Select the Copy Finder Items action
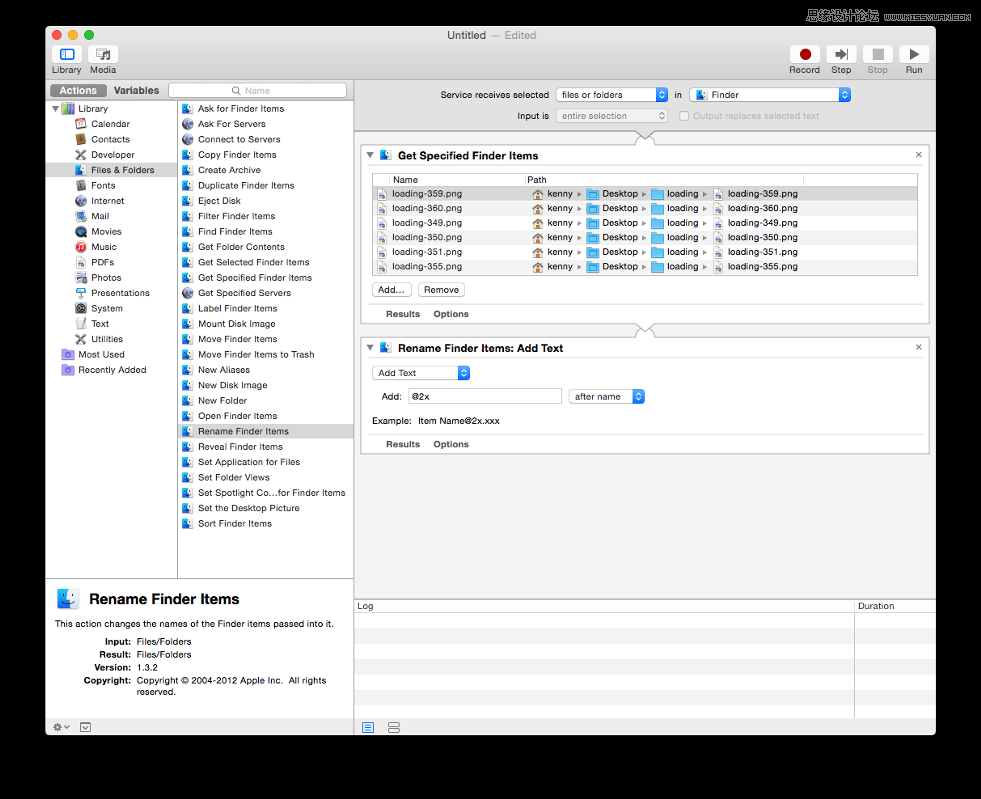 (x=267, y=155)
